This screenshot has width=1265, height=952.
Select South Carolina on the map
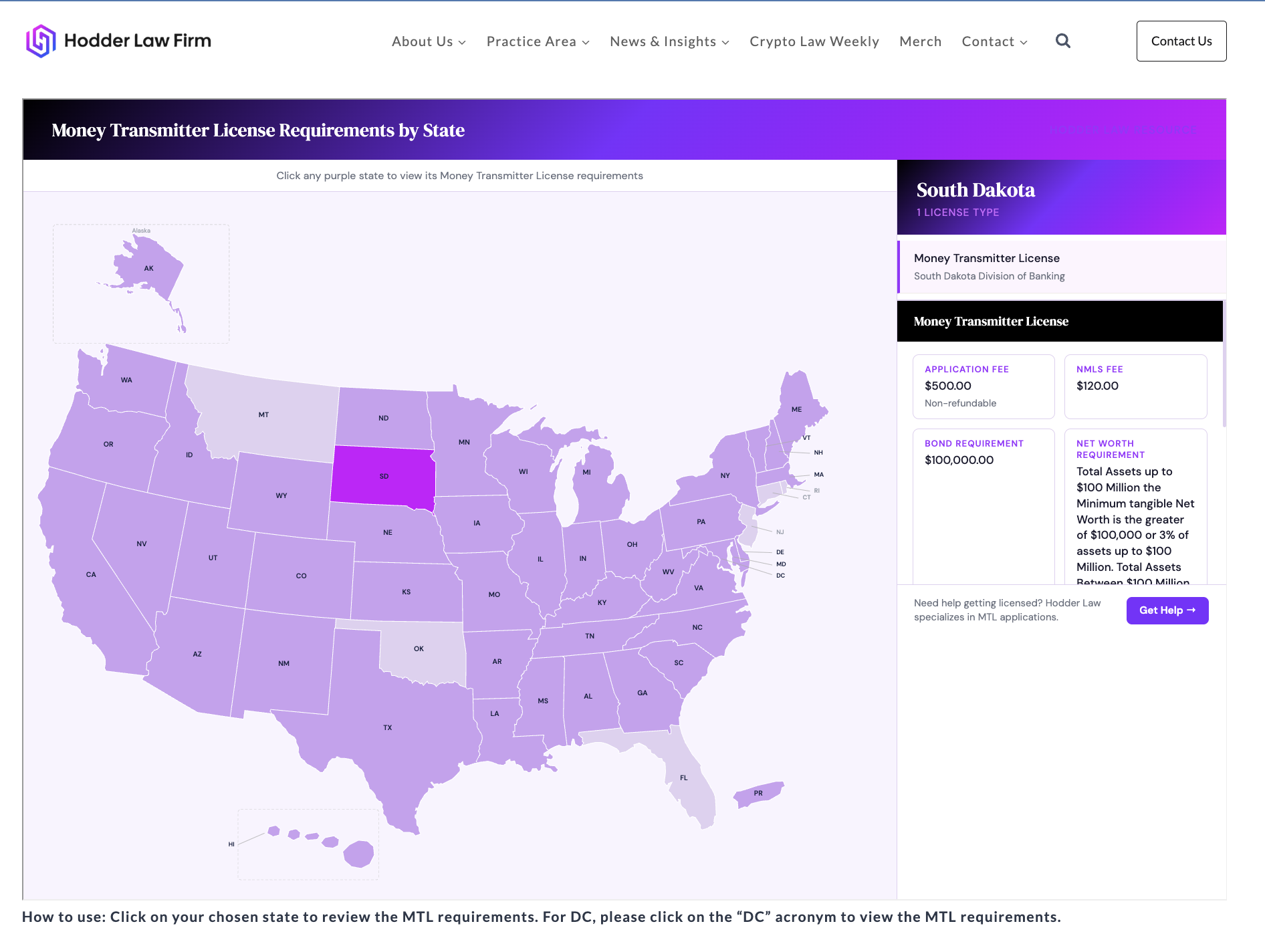[679, 663]
